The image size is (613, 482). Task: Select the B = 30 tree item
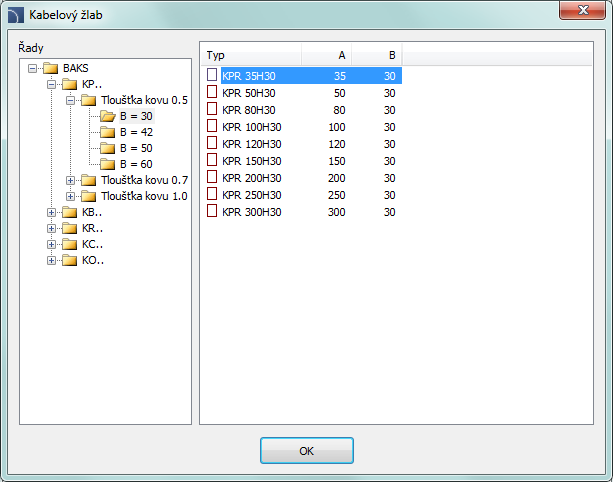click(x=136, y=116)
